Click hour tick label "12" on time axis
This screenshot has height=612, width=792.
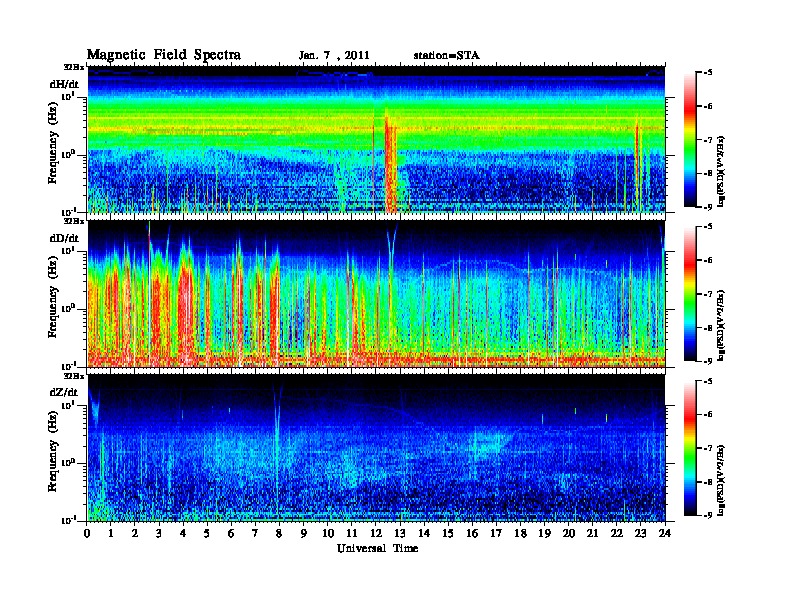point(376,533)
